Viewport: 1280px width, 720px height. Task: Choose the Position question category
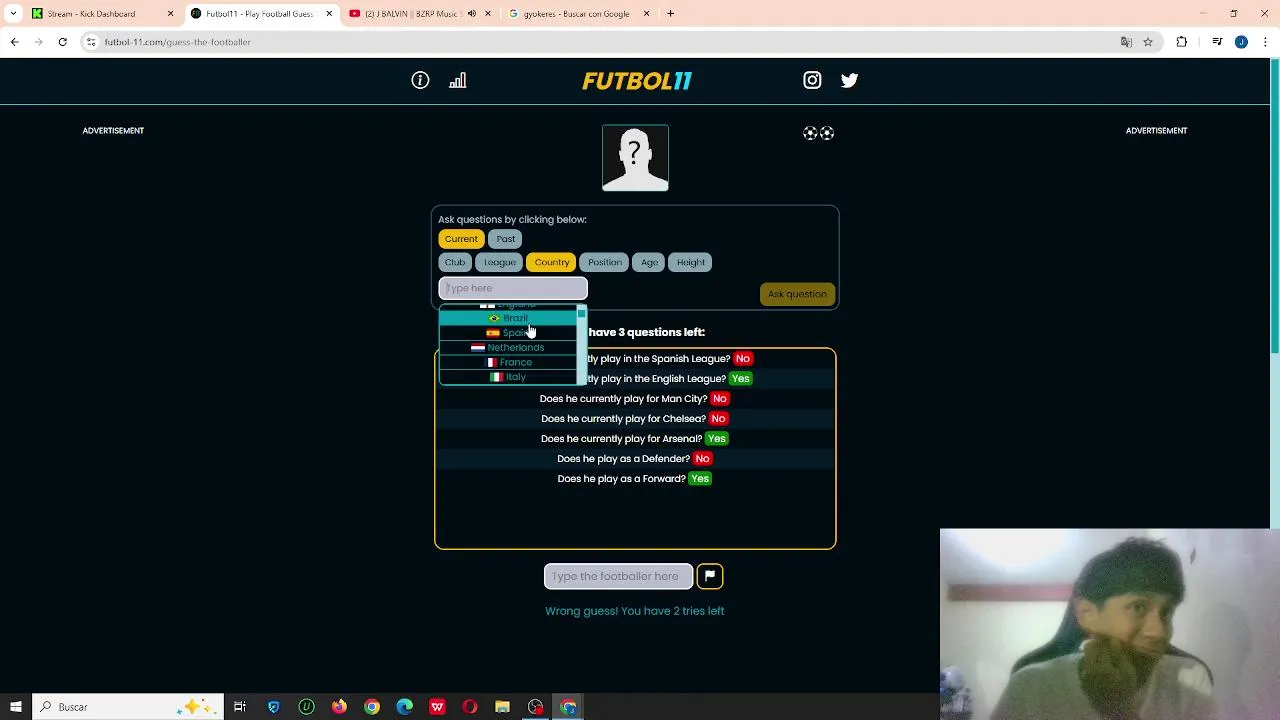pos(605,262)
